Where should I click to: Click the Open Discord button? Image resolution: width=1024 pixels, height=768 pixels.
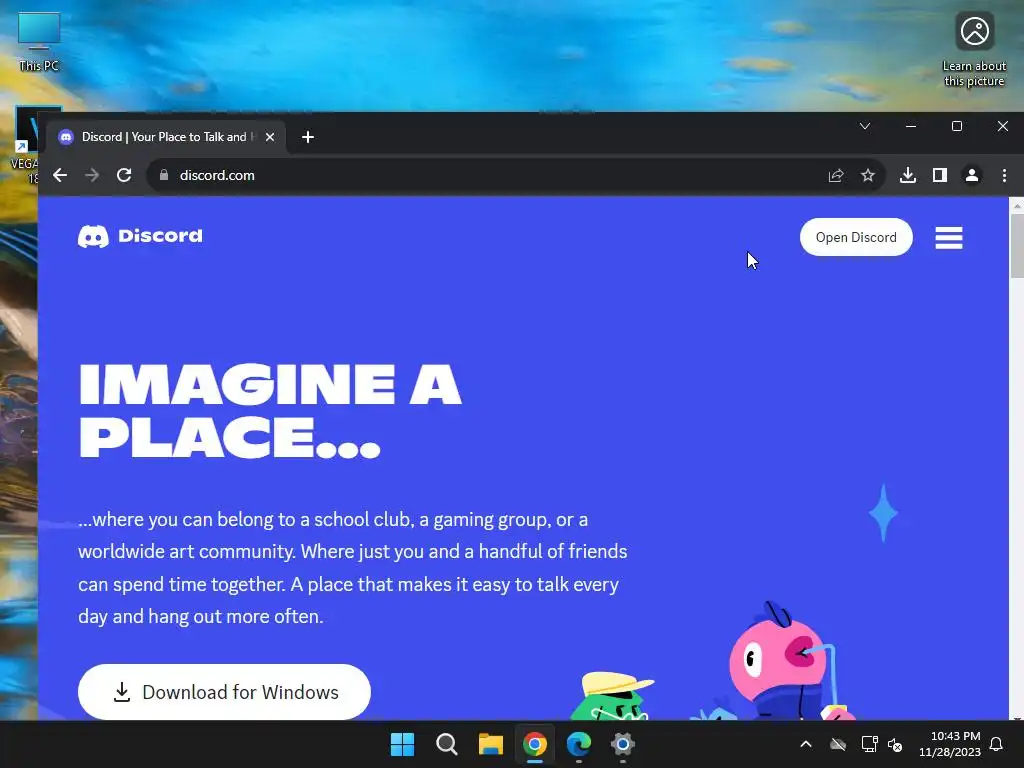pos(856,237)
